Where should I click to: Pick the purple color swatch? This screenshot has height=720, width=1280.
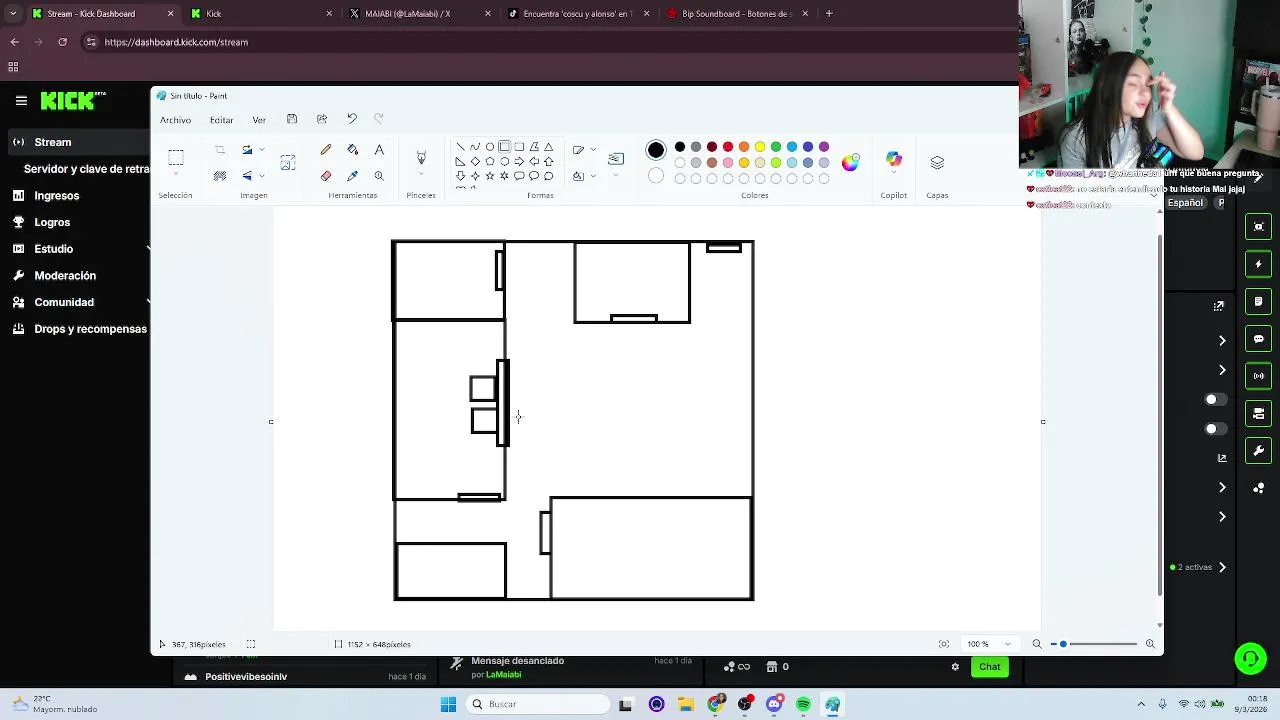[x=824, y=147]
